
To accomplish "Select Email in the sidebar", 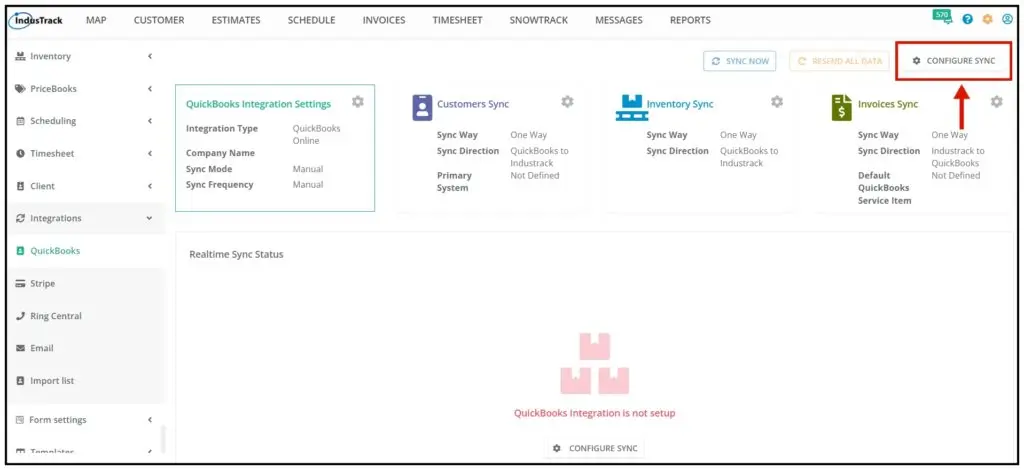I will click(x=42, y=349).
